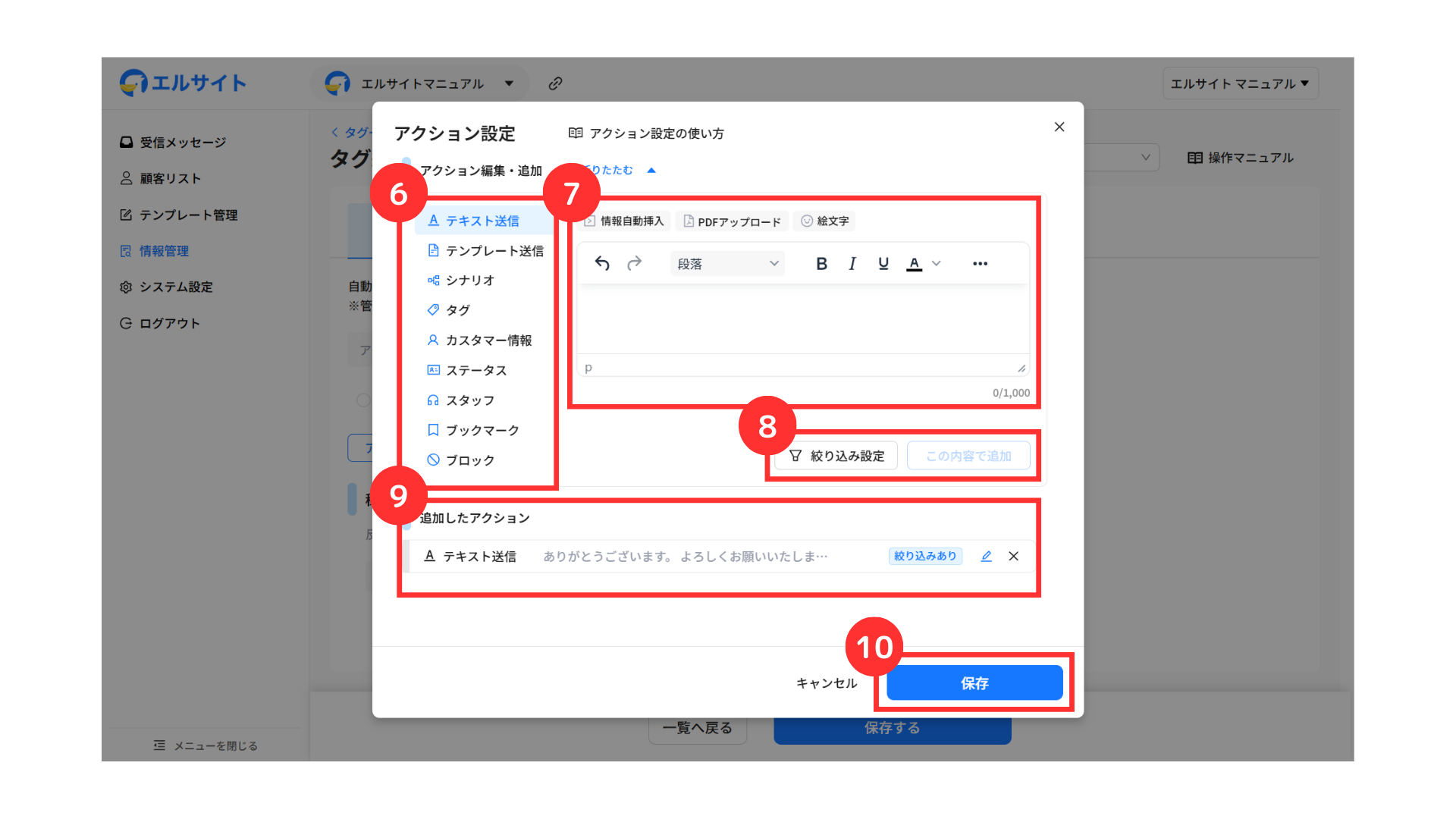Click the pencil edit icon for added action
Viewport: 1456px width, 819px height.
click(986, 556)
